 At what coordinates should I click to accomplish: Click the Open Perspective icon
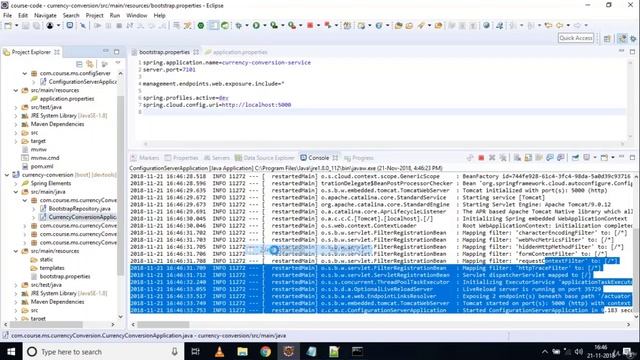click(607, 38)
